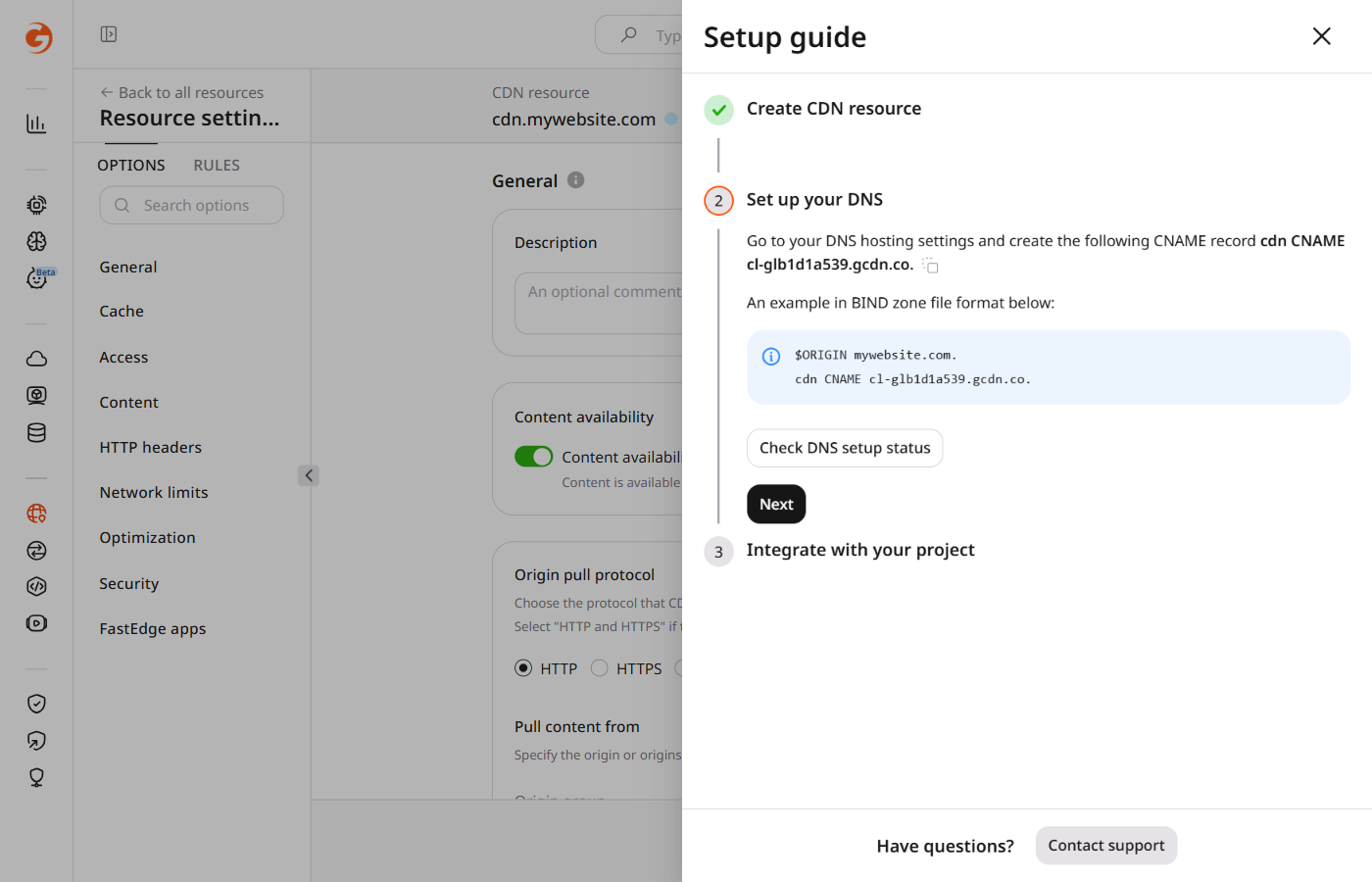Open the monitor with cube icon
The width and height of the screenshot is (1372, 882).
(36, 395)
